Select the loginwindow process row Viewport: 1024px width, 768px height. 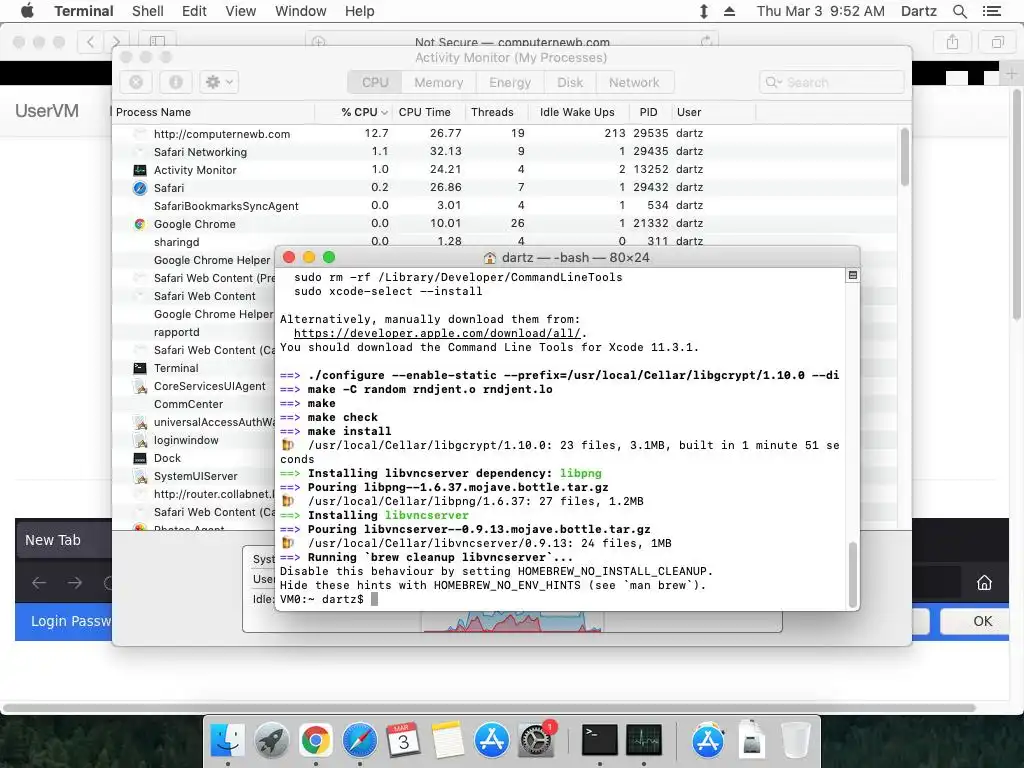point(193,440)
